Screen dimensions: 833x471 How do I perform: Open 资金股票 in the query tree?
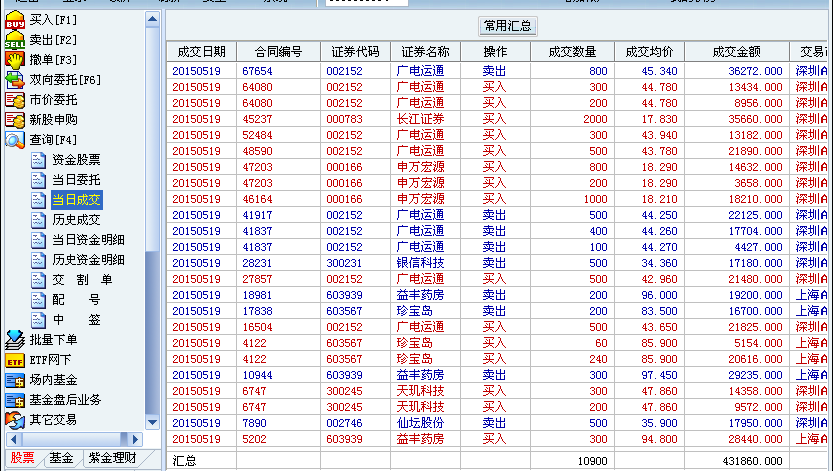coord(76,160)
